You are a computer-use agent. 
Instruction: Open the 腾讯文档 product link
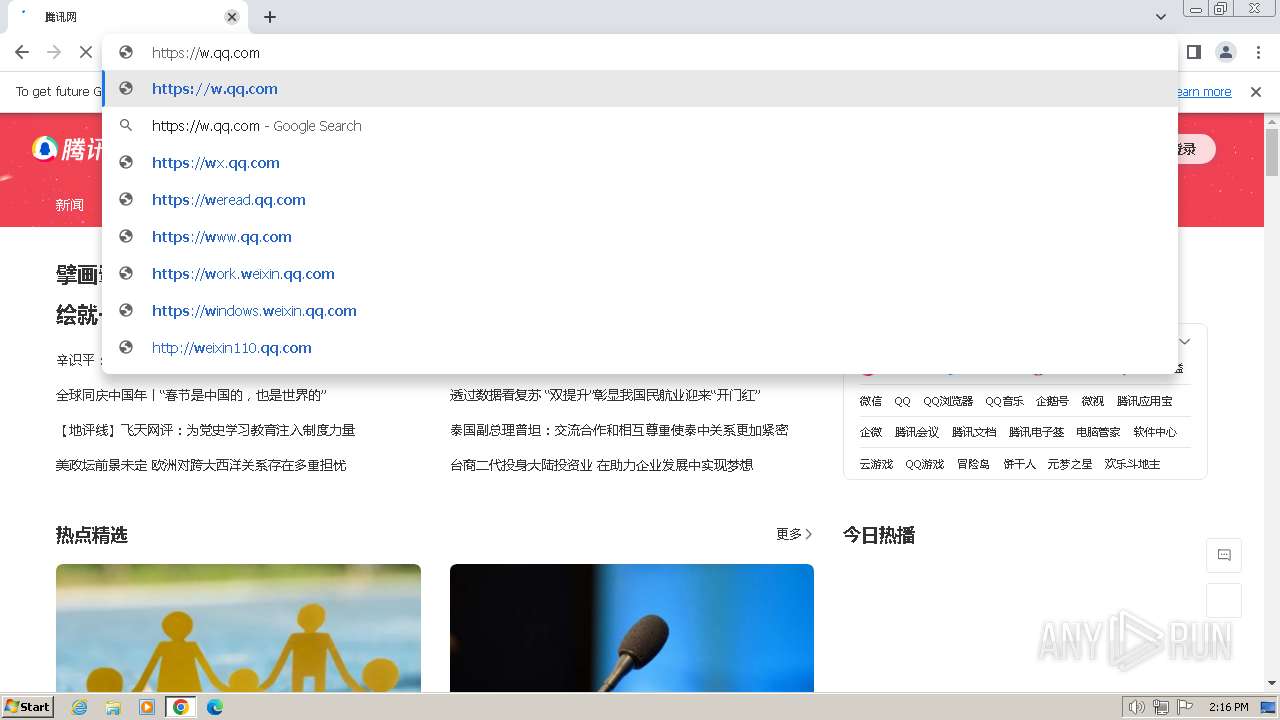click(974, 432)
